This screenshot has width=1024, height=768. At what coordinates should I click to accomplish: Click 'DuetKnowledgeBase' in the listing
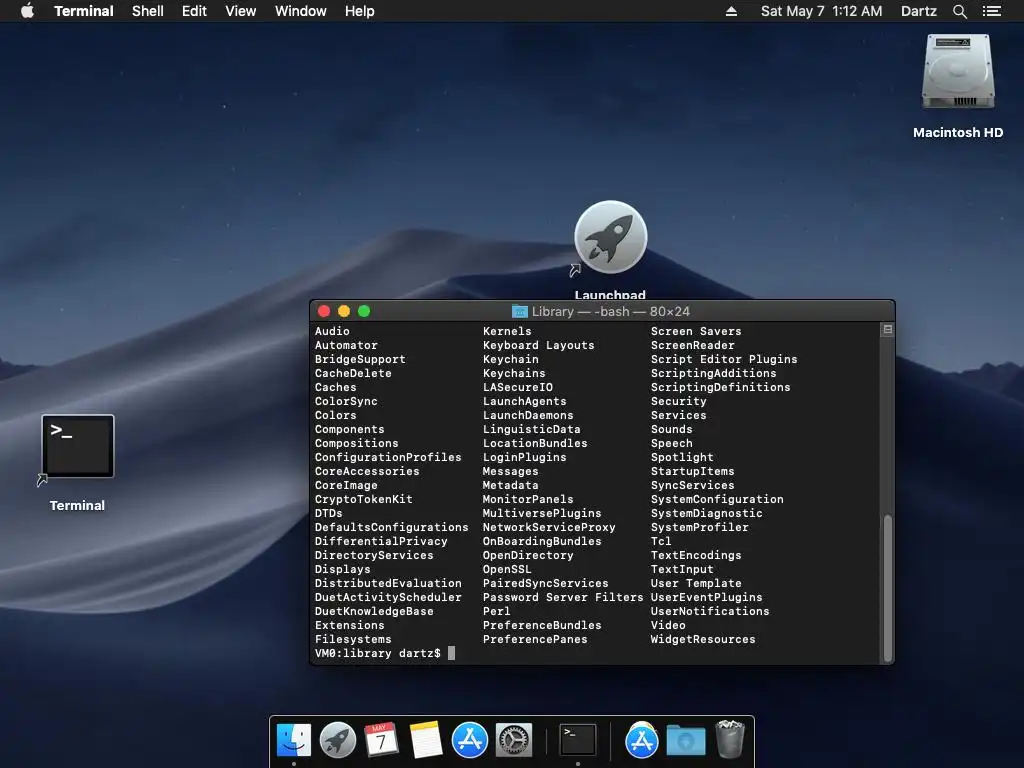[374, 611]
